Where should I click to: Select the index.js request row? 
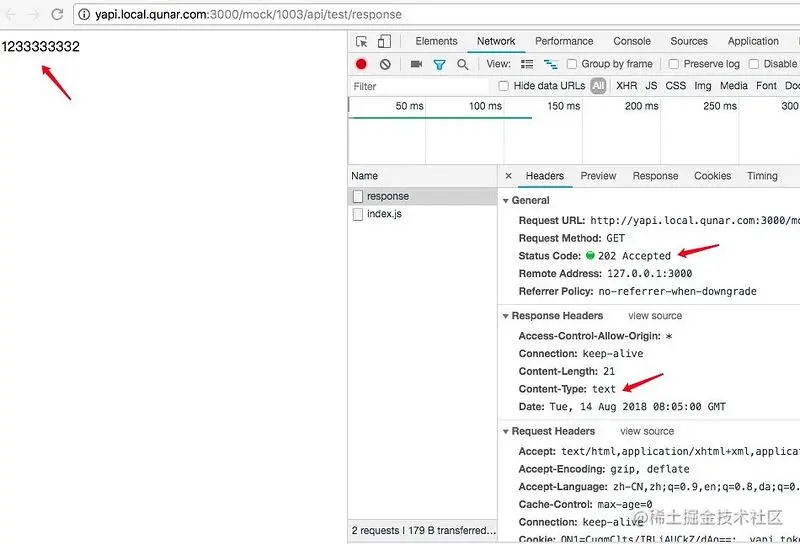422,214
